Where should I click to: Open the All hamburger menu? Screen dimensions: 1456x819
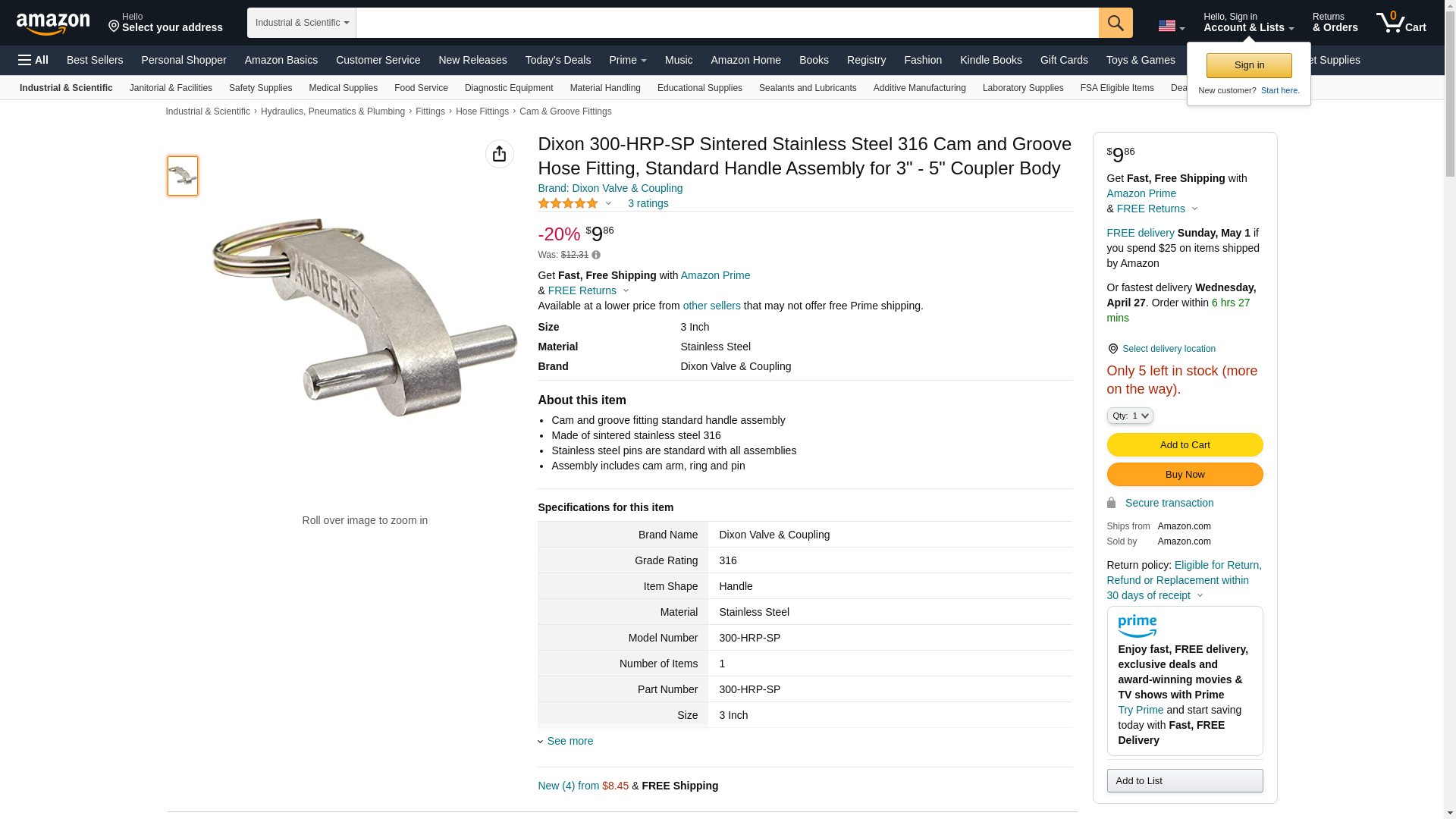pyautogui.click(x=33, y=60)
